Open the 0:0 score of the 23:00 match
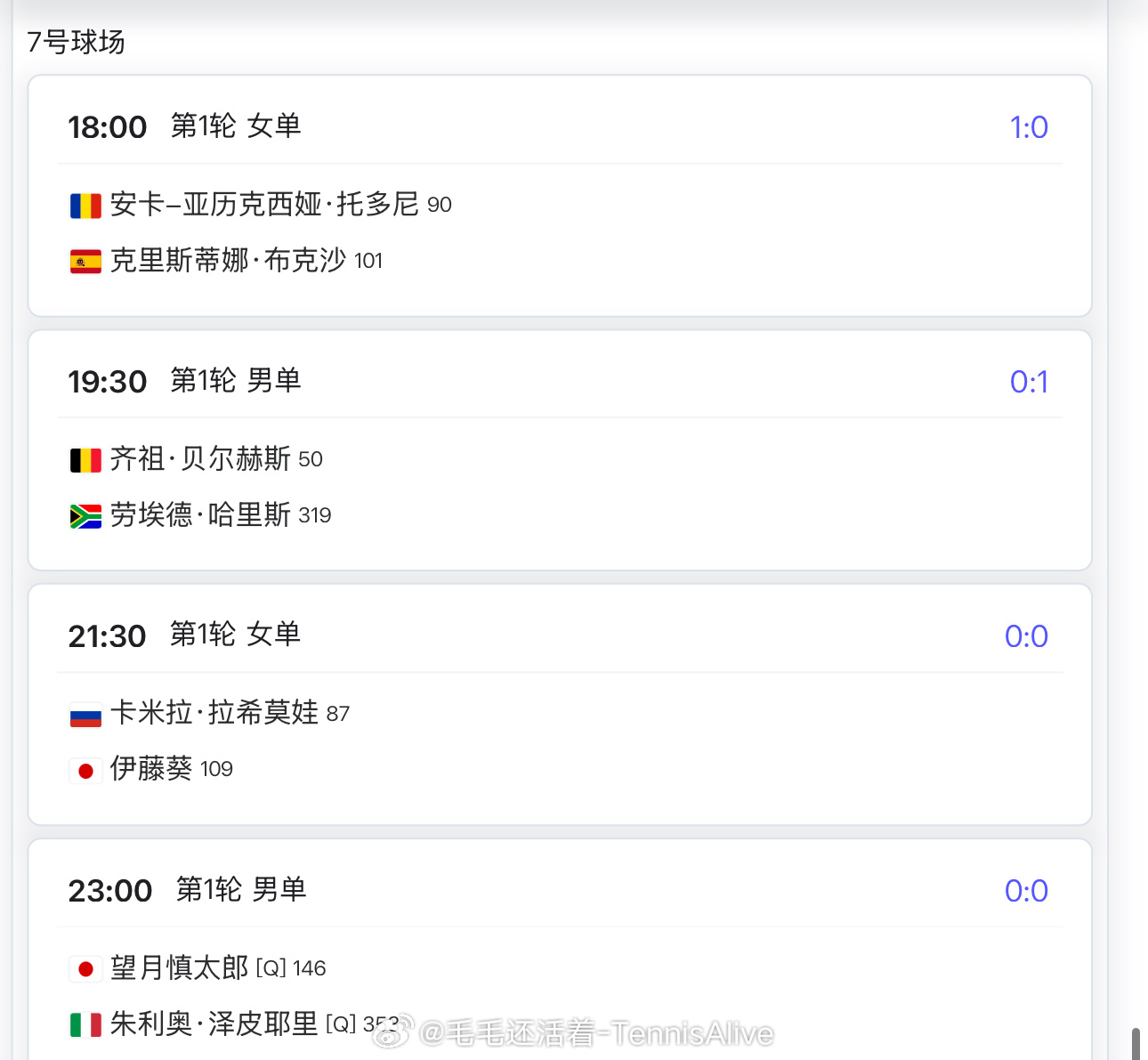This screenshot has height=1060, width=1148. [1026, 891]
